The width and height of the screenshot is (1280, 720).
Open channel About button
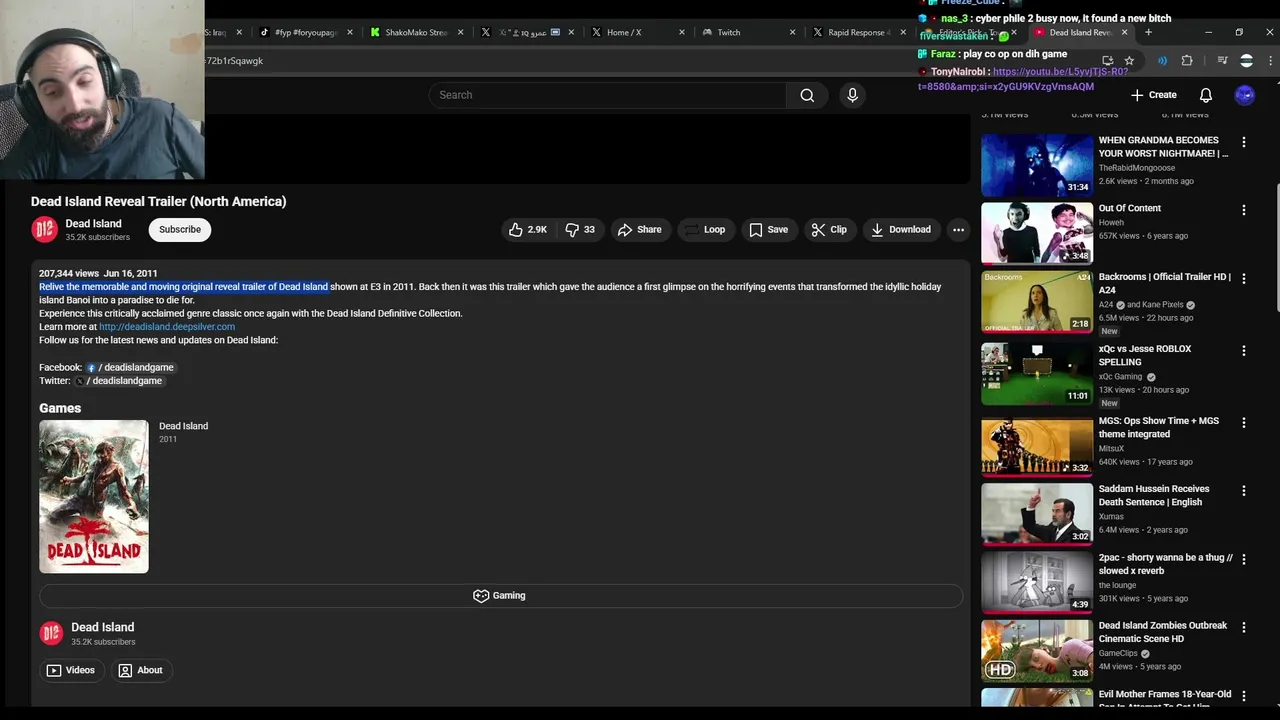(x=140, y=670)
